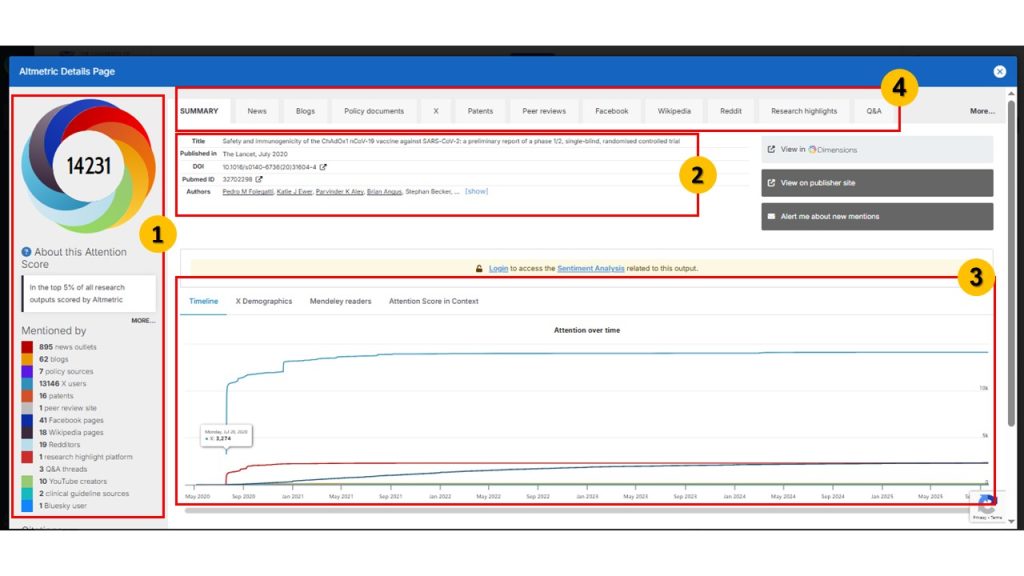The image size is (1024, 576).
Task: Open the X tab
Action: tap(436, 111)
